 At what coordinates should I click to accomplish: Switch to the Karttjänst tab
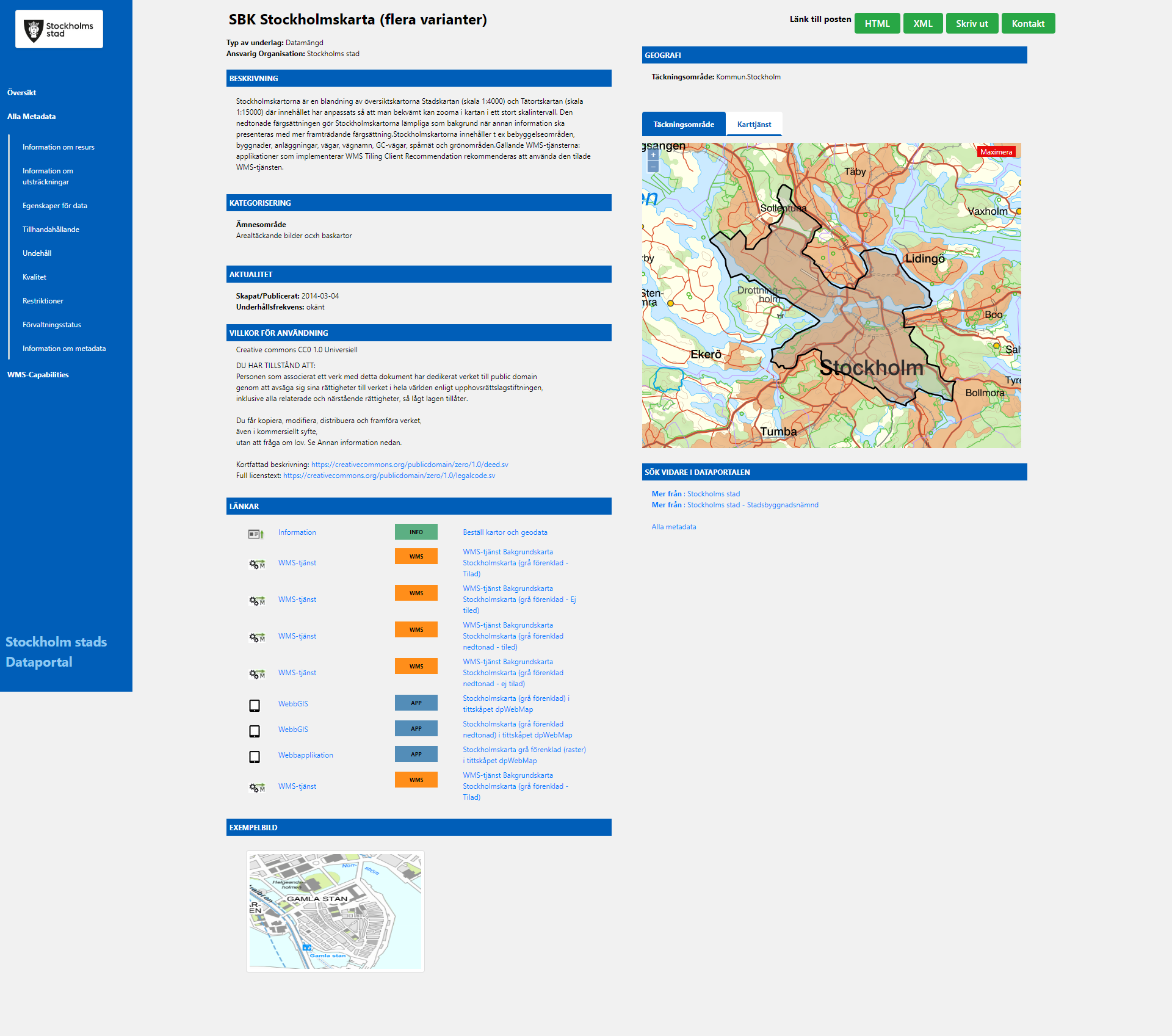(x=754, y=124)
